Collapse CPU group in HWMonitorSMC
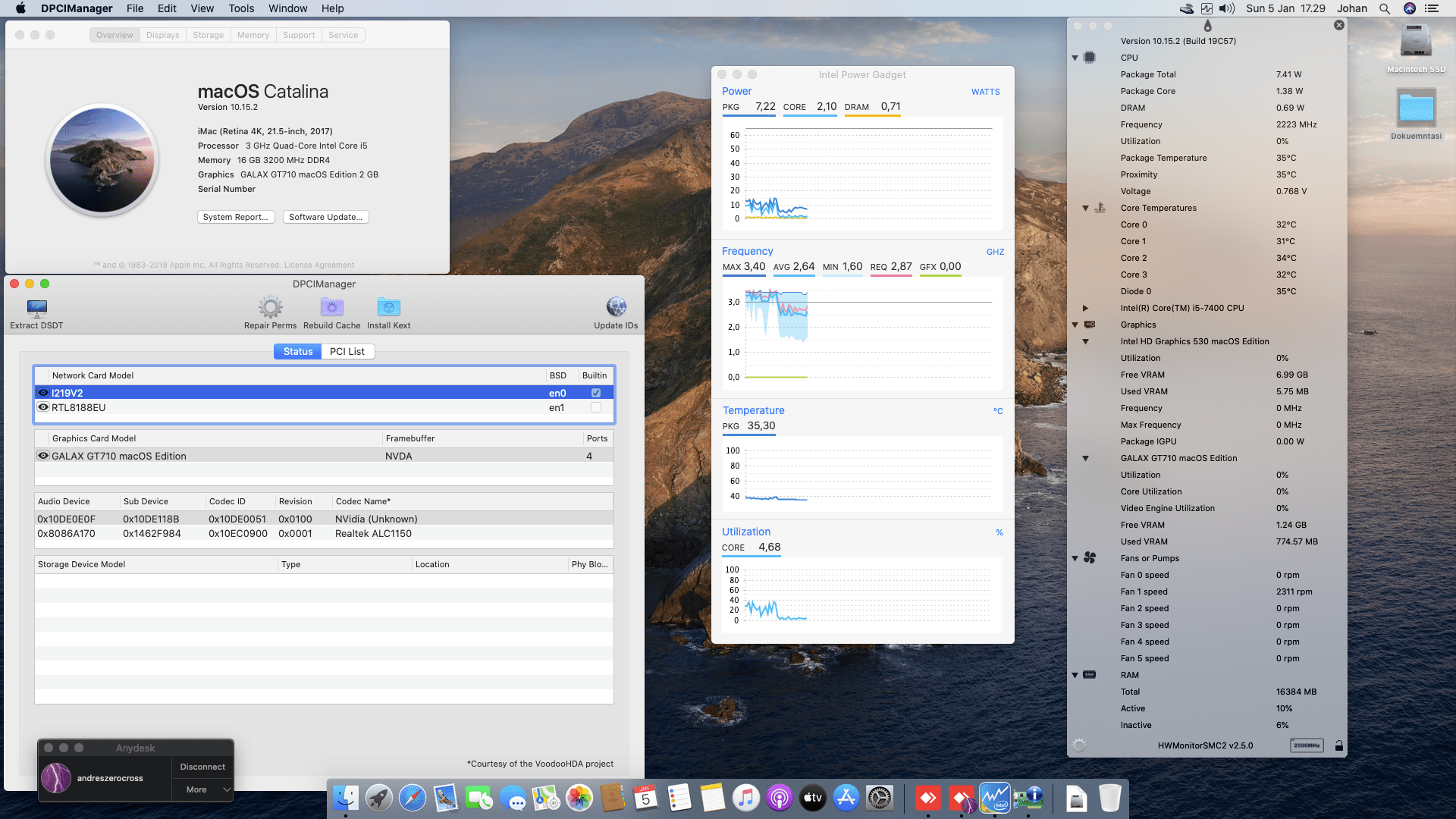 (x=1075, y=58)
